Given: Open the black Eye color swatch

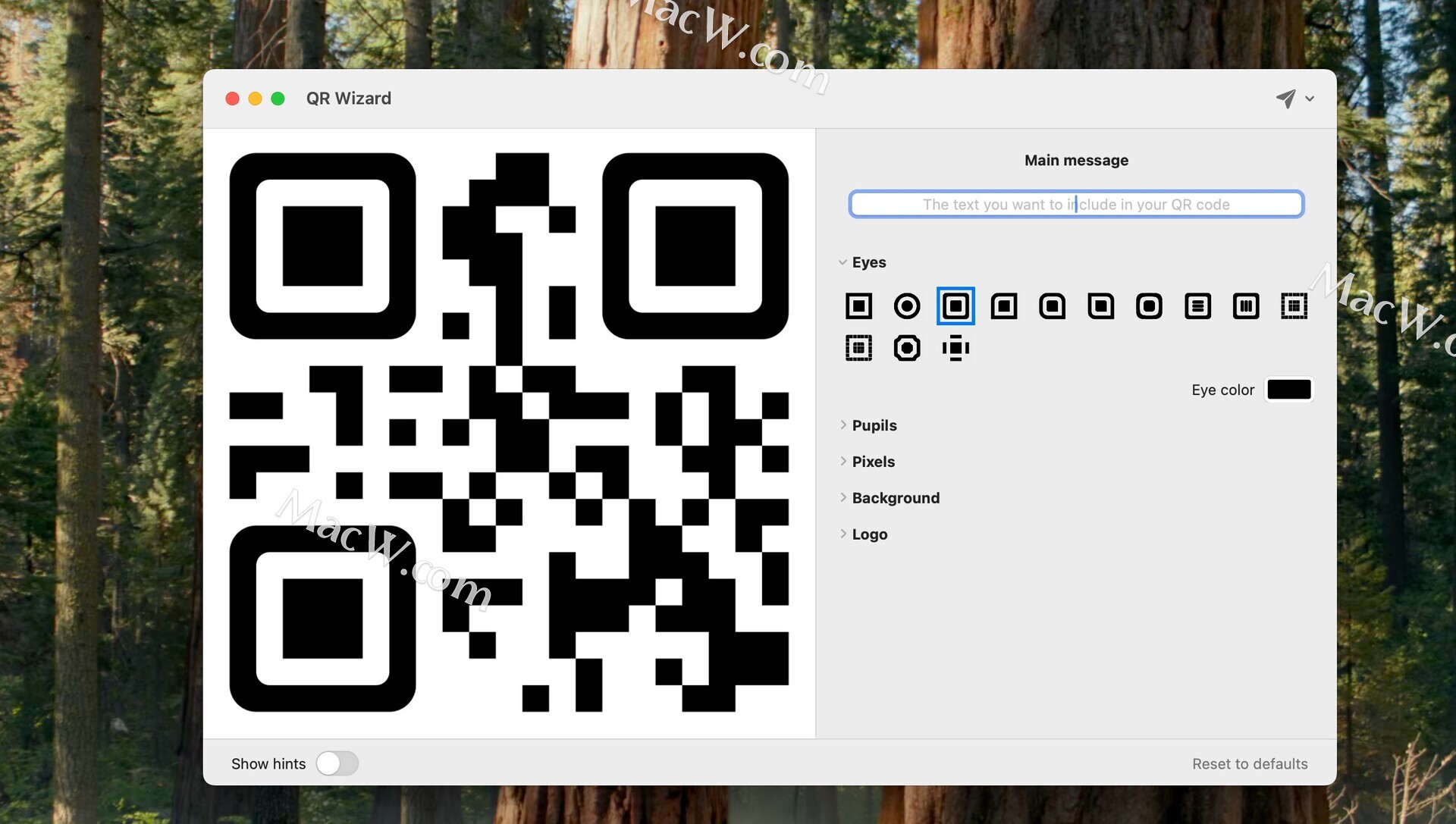Looking at the screenshot, I should [x=1289, y=390].
